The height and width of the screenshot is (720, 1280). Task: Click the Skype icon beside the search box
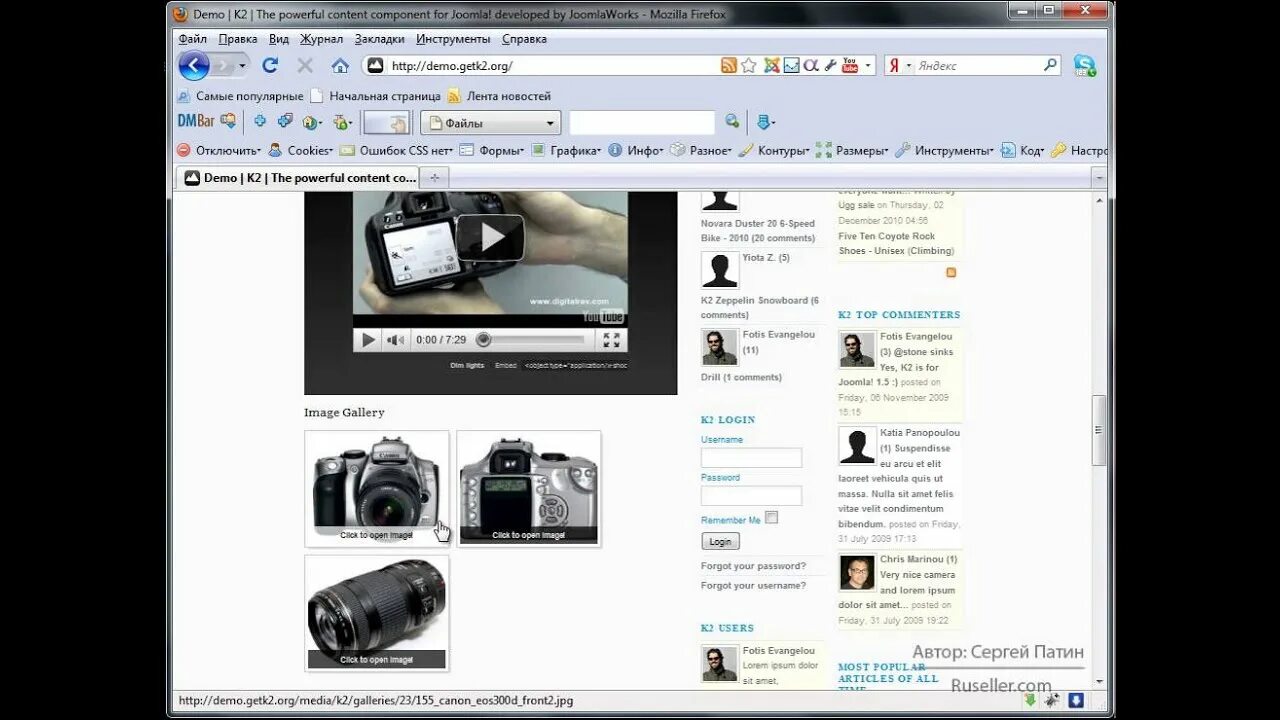1085,66
